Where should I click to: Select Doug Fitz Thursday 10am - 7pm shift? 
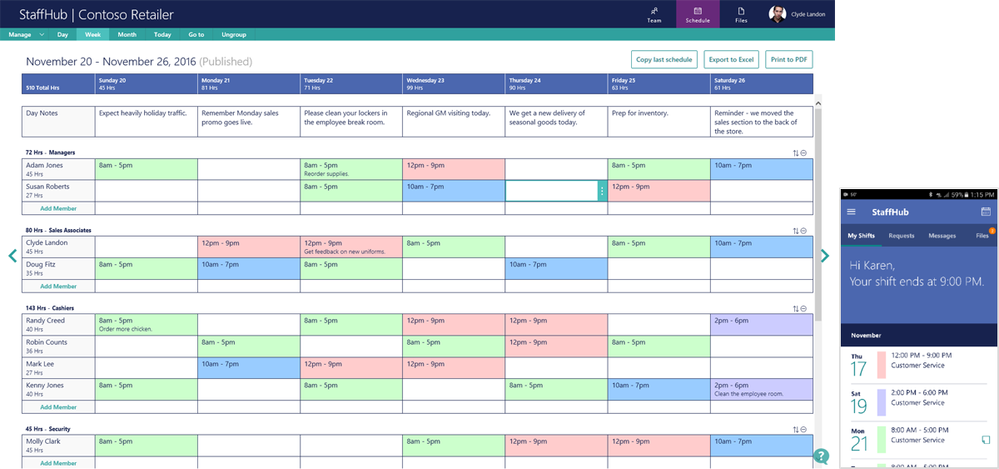point(556,268)
